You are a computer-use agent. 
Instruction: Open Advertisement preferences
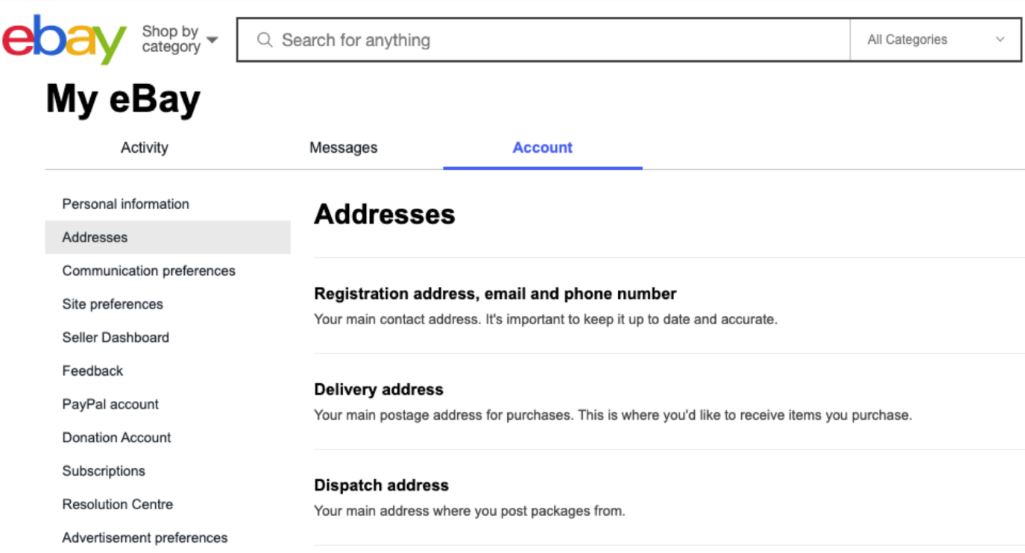[x=144, y=537]
